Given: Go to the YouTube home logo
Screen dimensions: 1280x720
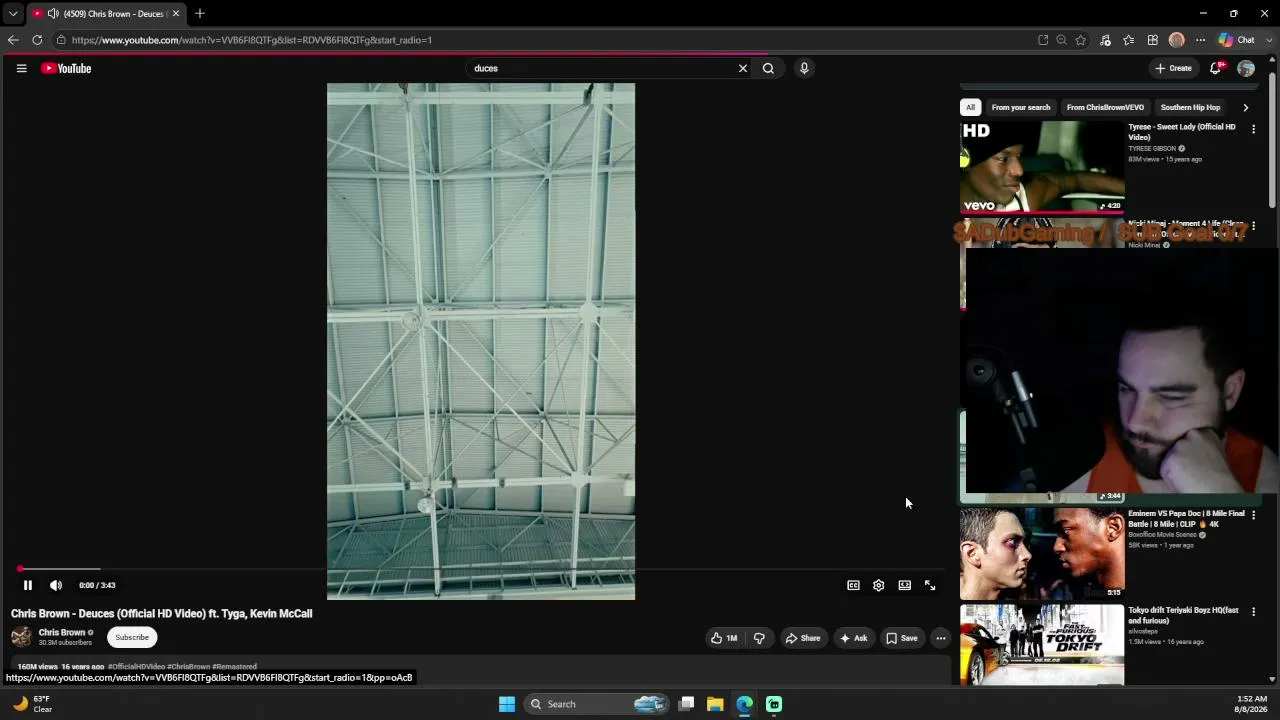Looking at the screenshot, I should (66, 68).
